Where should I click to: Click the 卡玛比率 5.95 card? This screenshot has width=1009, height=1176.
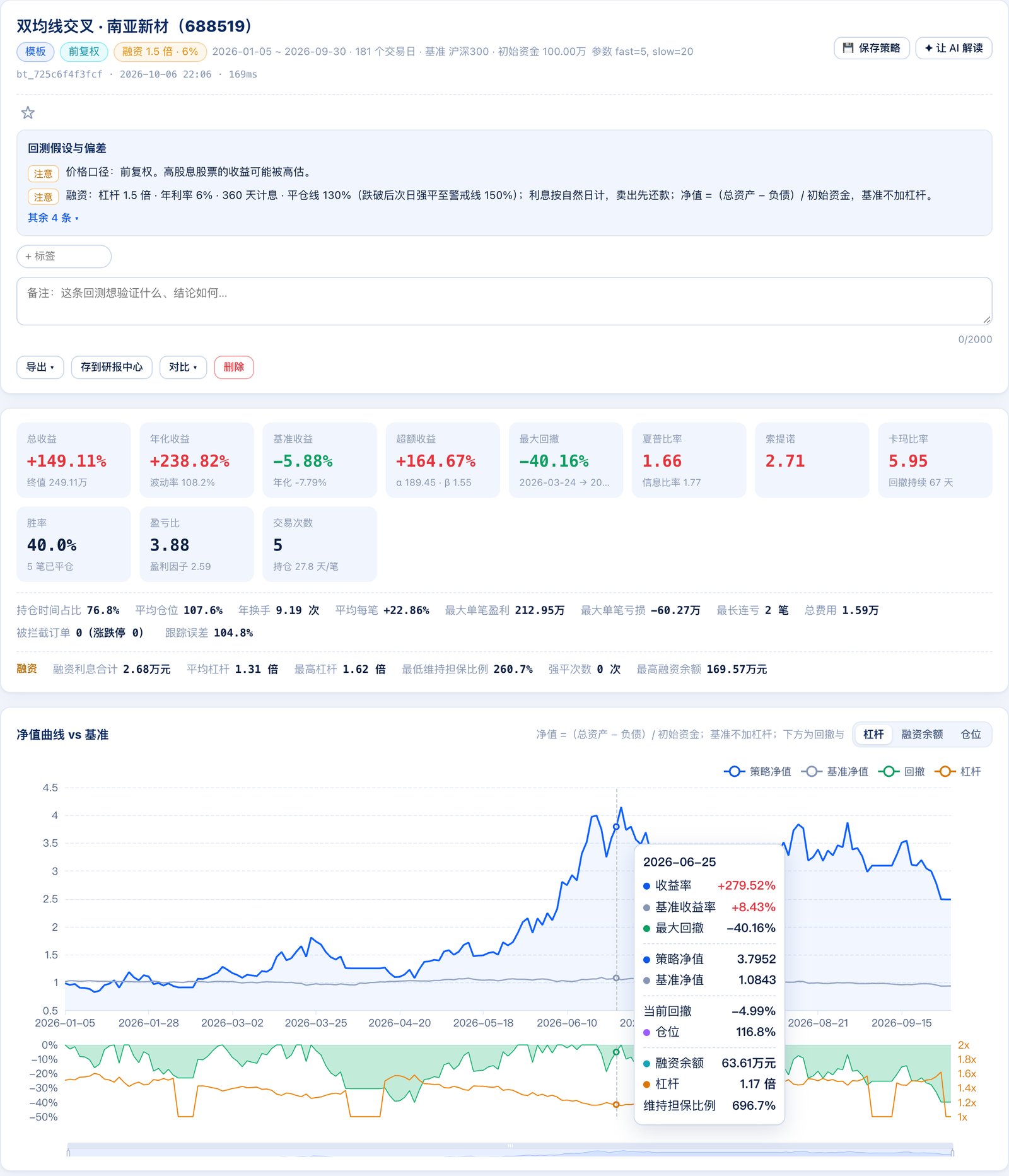click(x=935, y=460)
